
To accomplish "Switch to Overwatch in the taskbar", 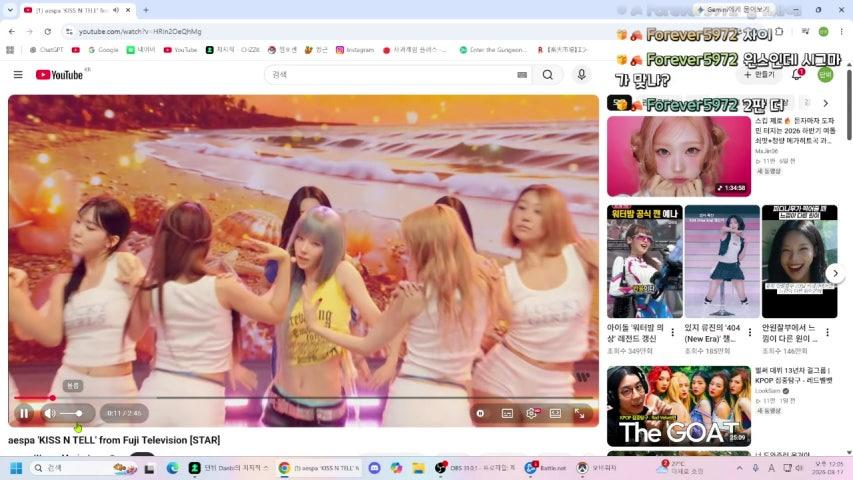I will pyautogui.click(x=596, y=468).
